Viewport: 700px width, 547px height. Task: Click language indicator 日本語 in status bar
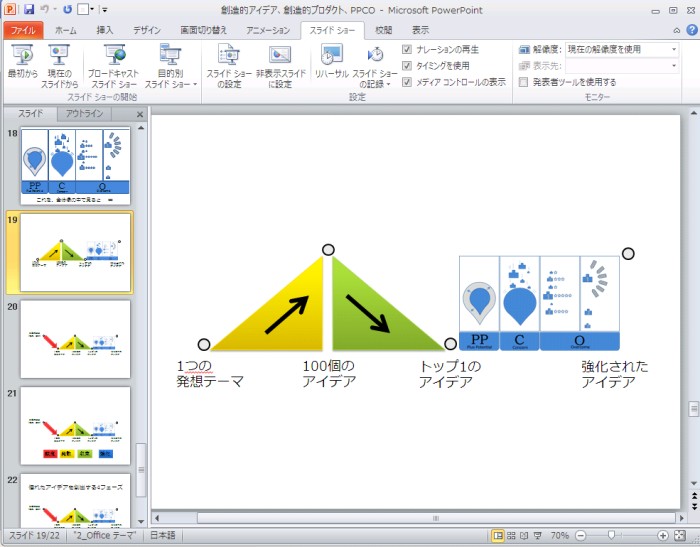point(162,535)
